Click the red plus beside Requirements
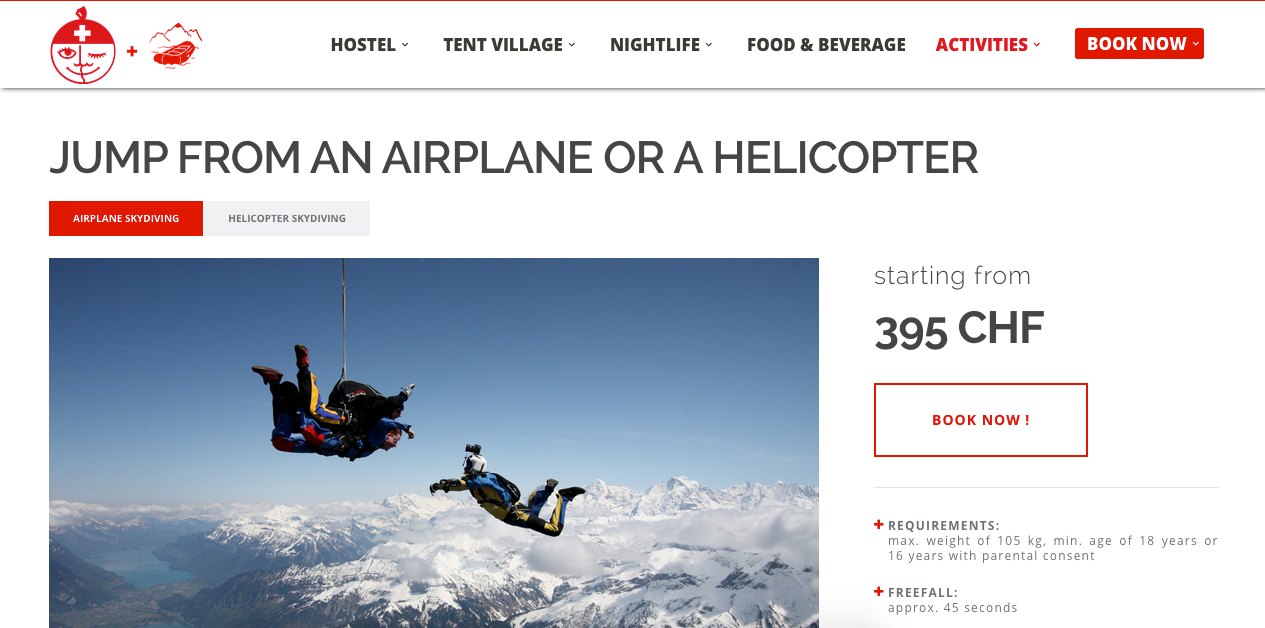Viewport: 1265px width, 628px height. click(879, 524)
